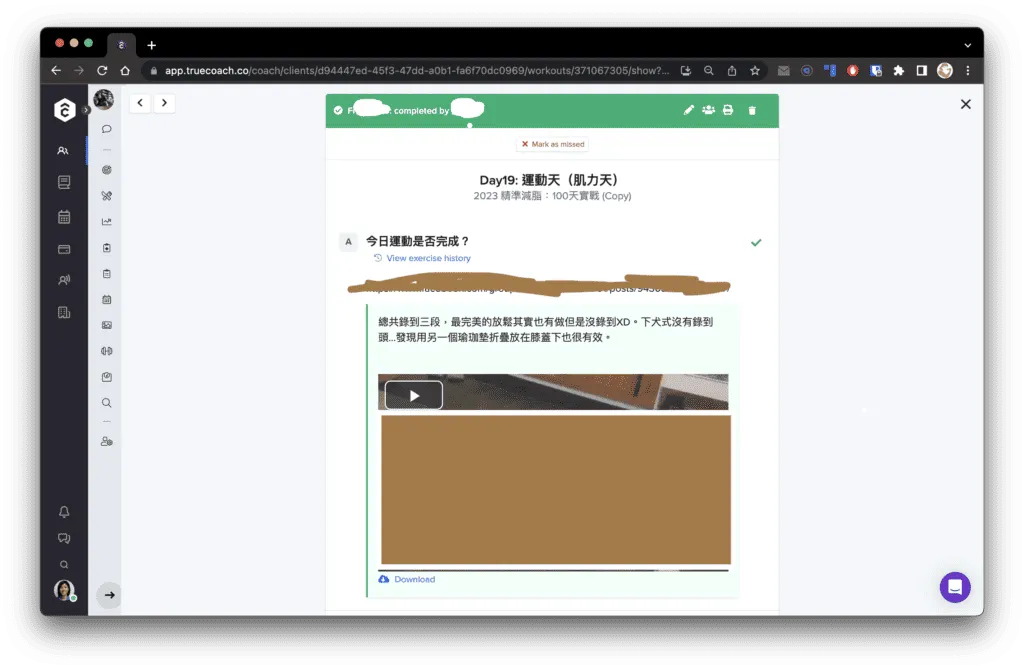
Task: Open the group icon in workout header
Action: point(708,110)
